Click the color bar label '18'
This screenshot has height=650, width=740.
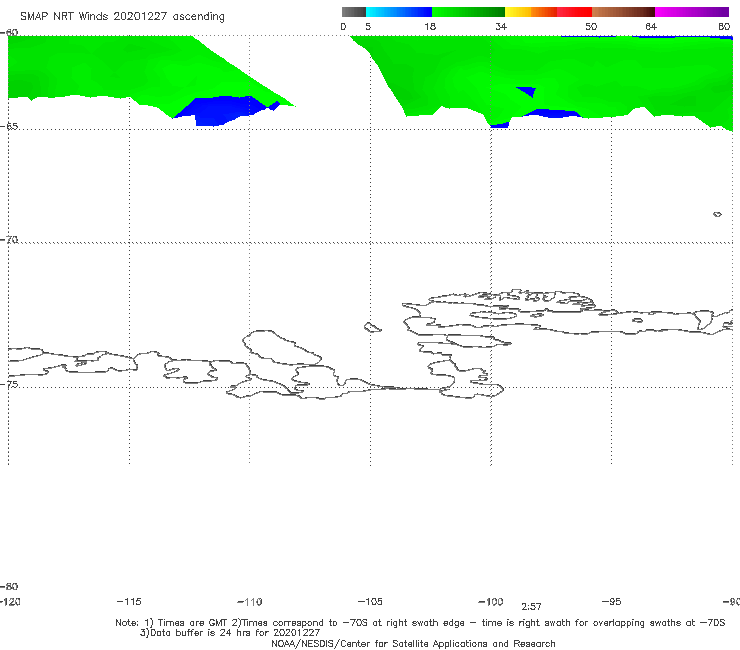pyautogui.click(x=430, y=26)
